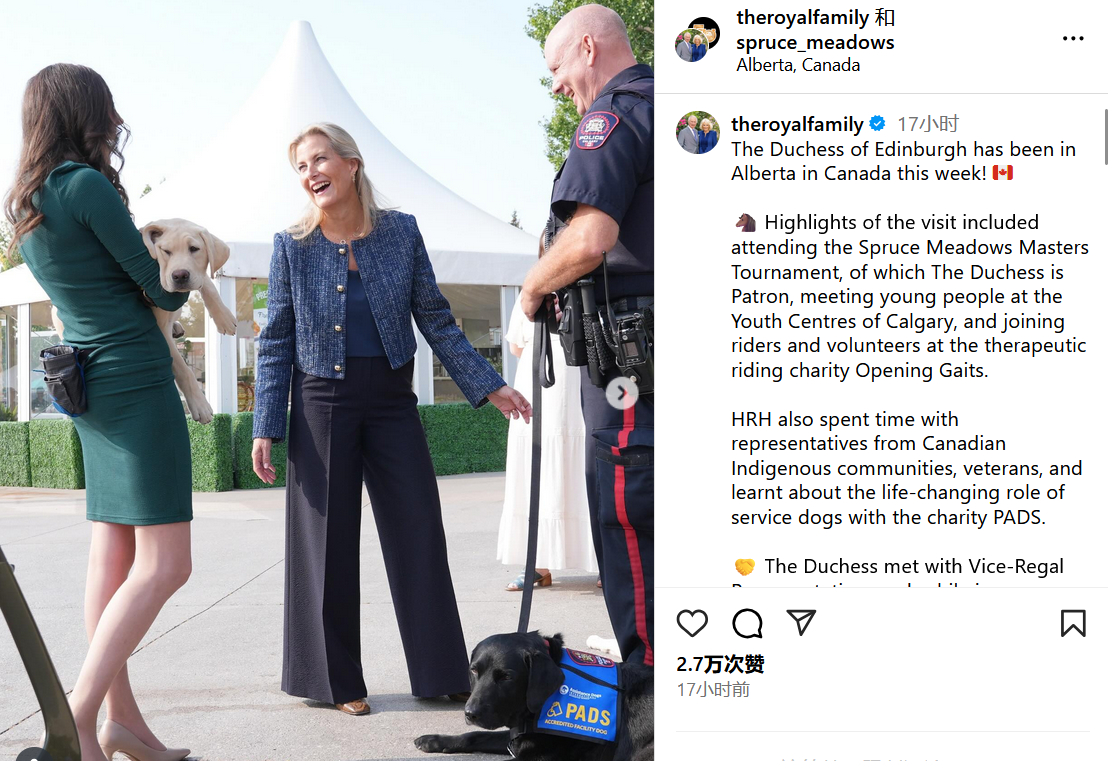Open spruce_meadows profile link

(x=815, y=43)
